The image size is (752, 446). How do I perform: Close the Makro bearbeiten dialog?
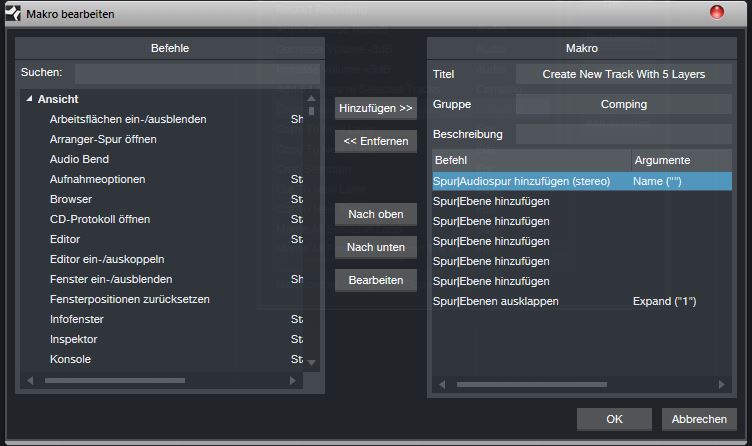pos(717,13)
